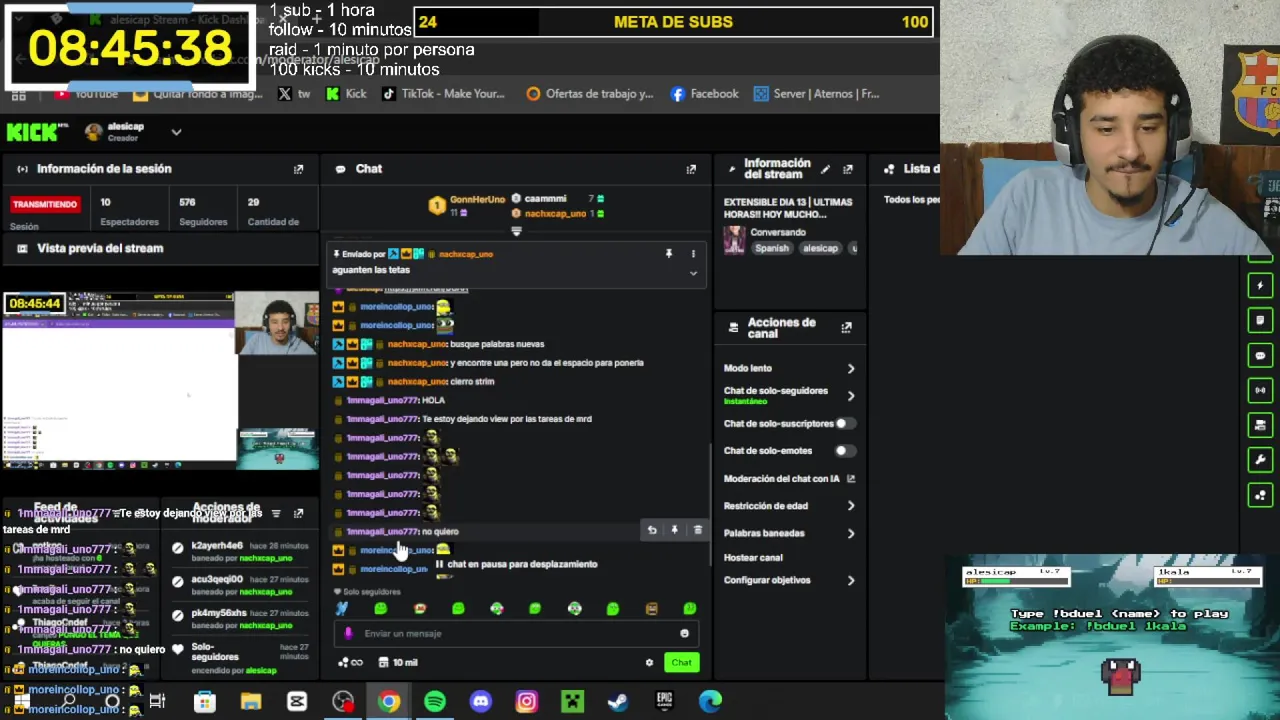The height and width of the screenshot is (720, 1280).
Task: Click the broadcast icon in right sidebar
Action: point(1260,390)
